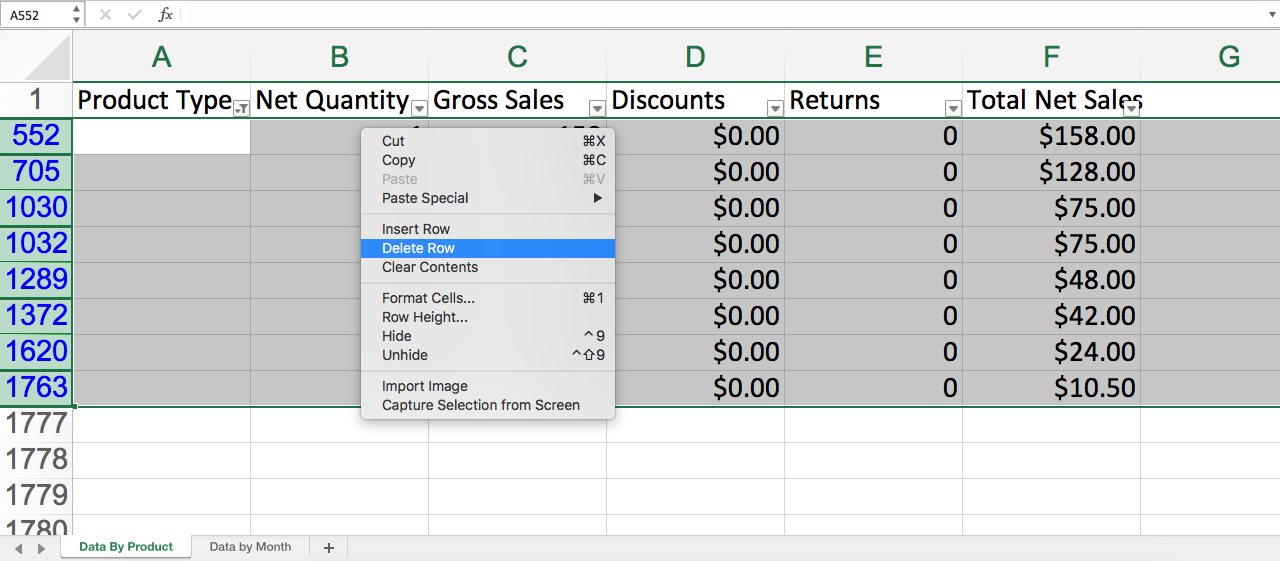Viewport: 1280px width, 561px height.
Task: Choose Import Image menu item
Action: coord(488,386)
